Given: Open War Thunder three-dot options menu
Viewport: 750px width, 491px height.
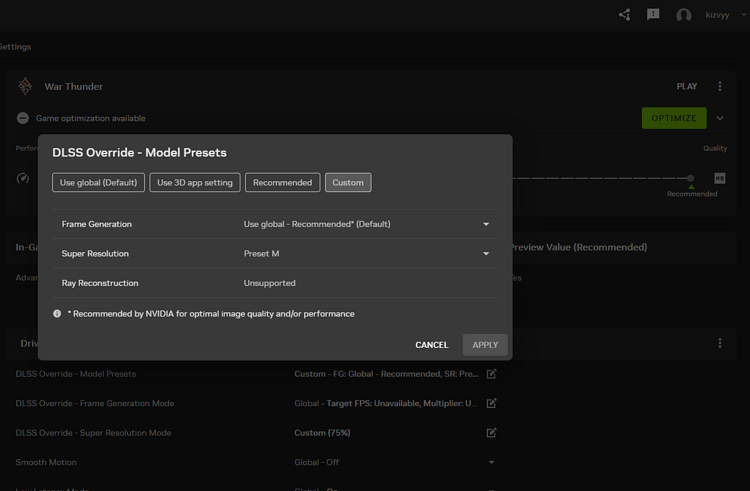Looking at the screenshot, I should point(720,87).
